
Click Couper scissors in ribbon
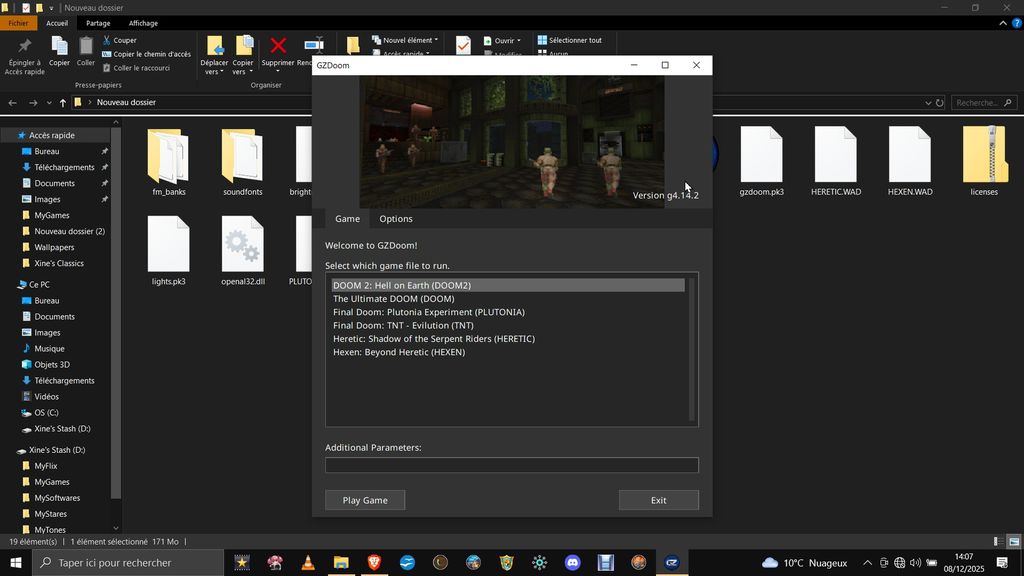(x=120, y=40)
